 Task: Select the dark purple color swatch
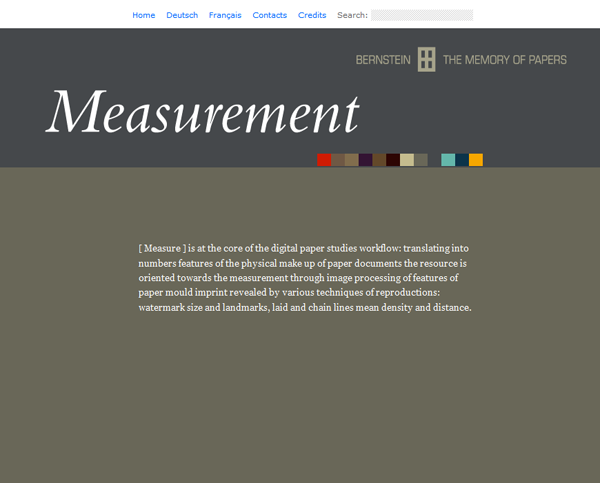(x=366, y=160)
